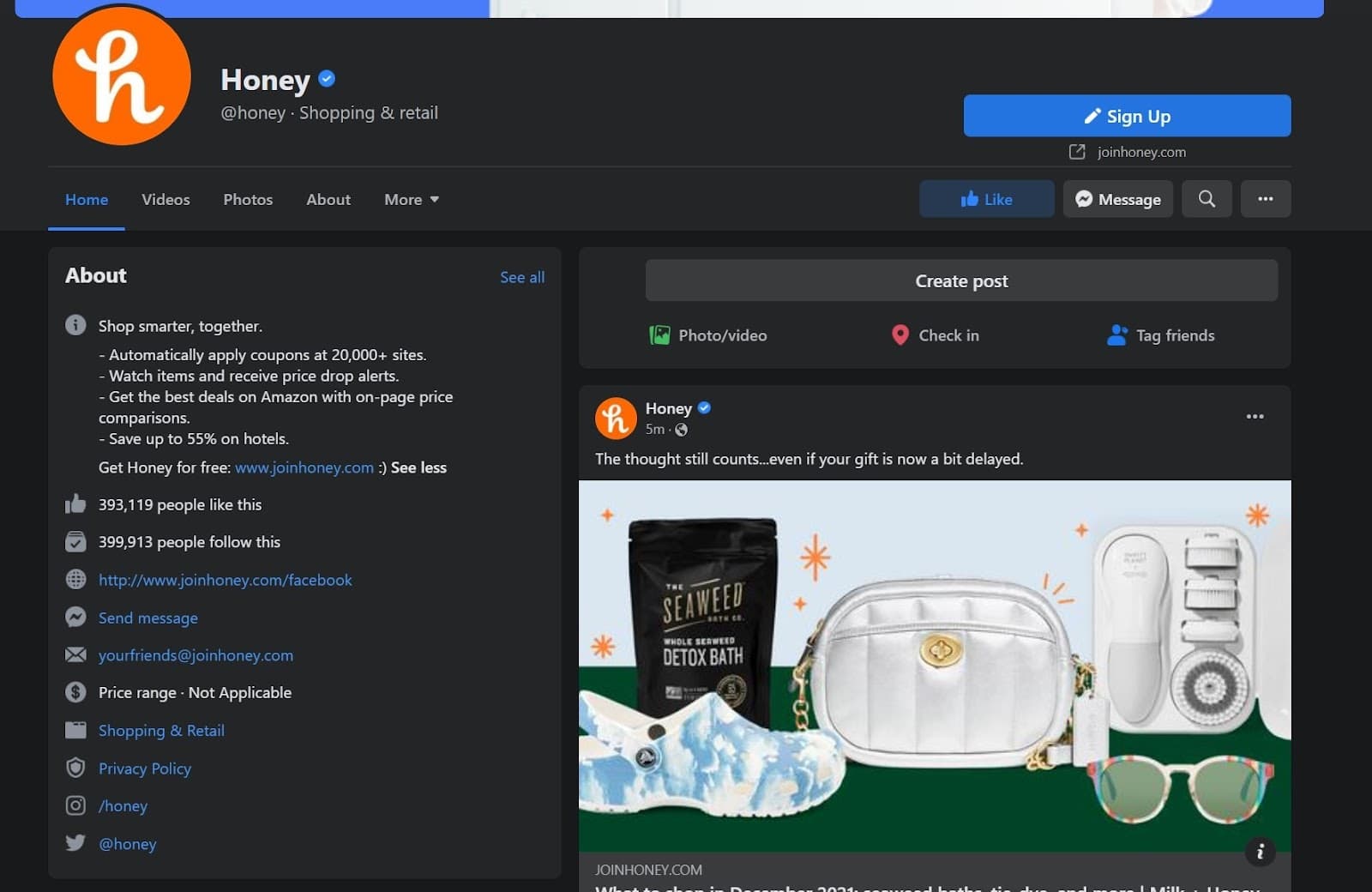
Task: Click the search magnifier icon button
Action: click(1206, 199)
